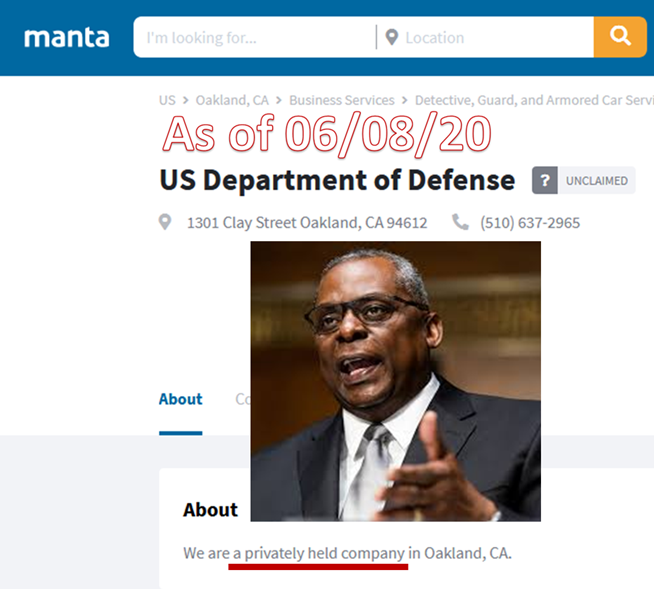Select the About tab
The image size is (654, 589).
180,399
